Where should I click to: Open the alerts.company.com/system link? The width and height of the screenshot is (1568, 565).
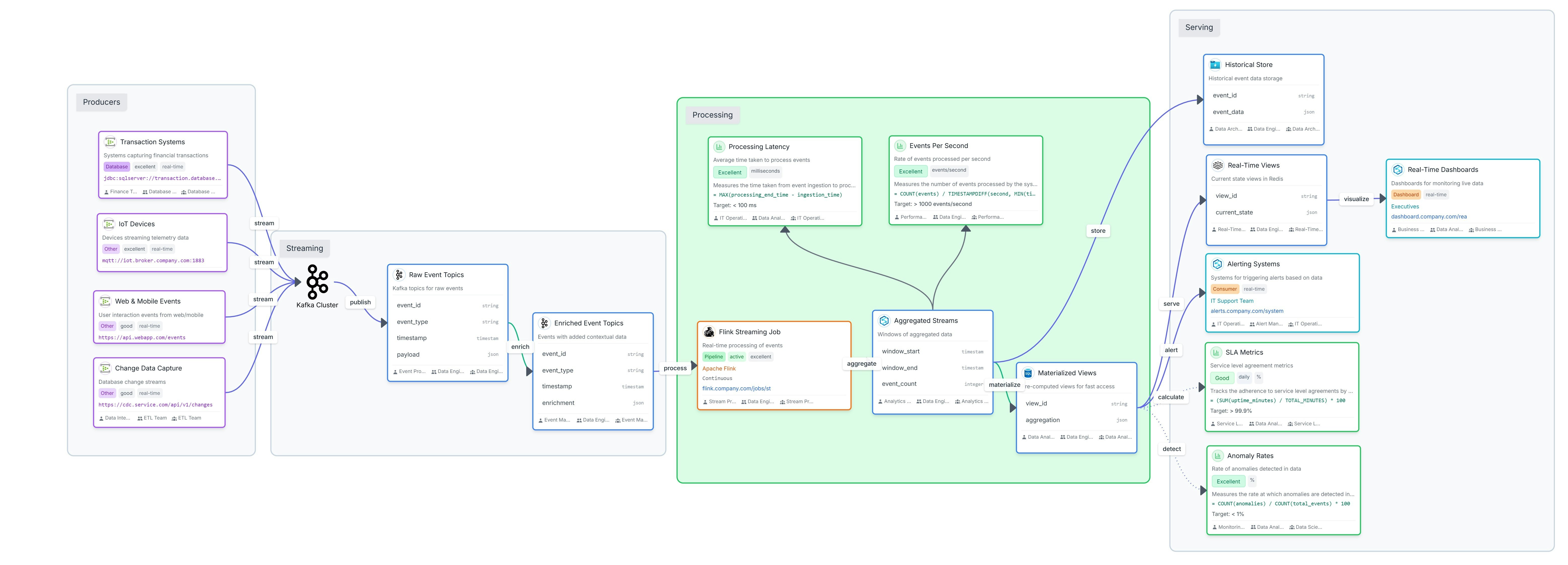click(1247, 311)
